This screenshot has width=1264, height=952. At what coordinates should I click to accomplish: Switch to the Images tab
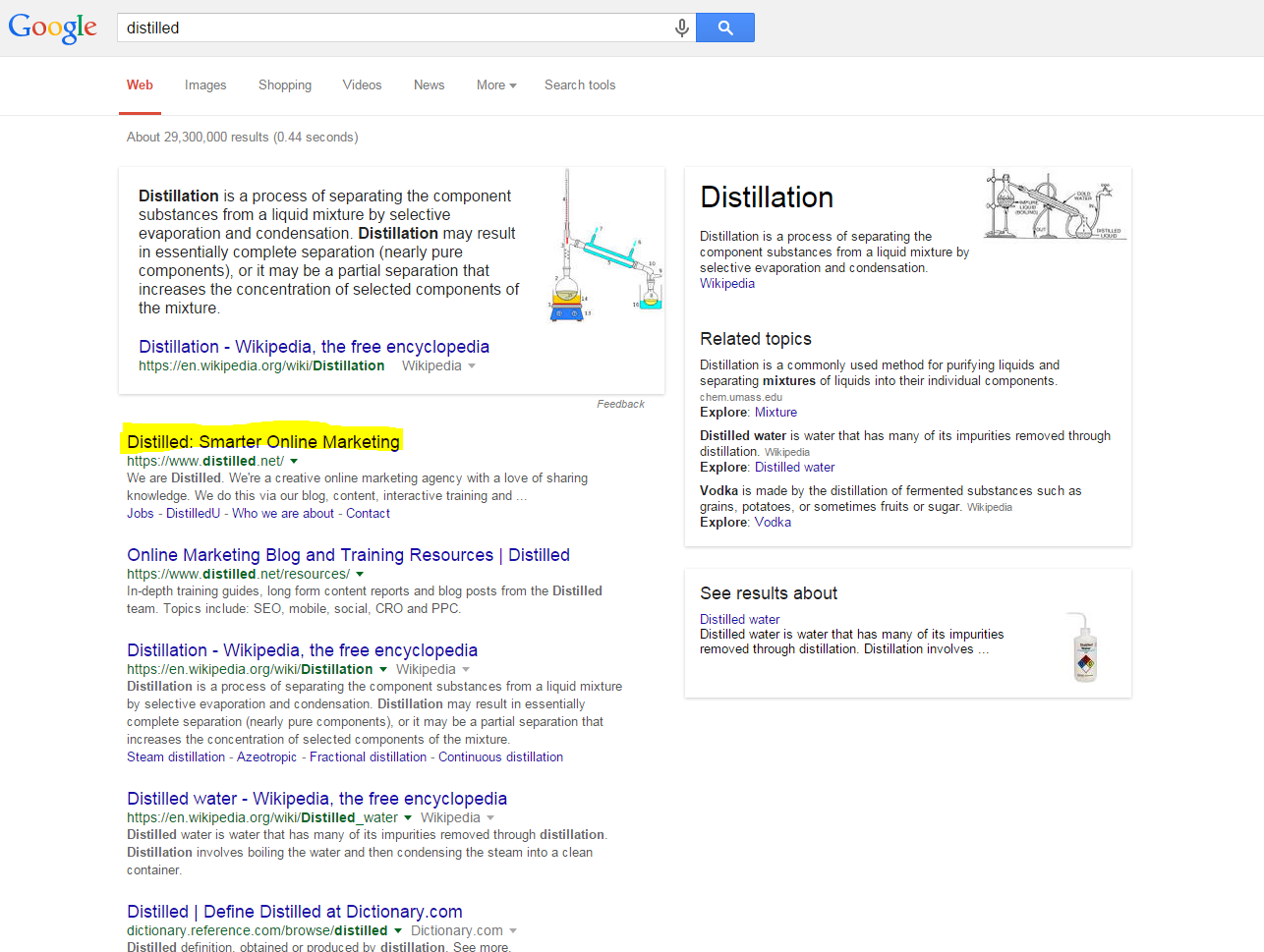(205, 85)
